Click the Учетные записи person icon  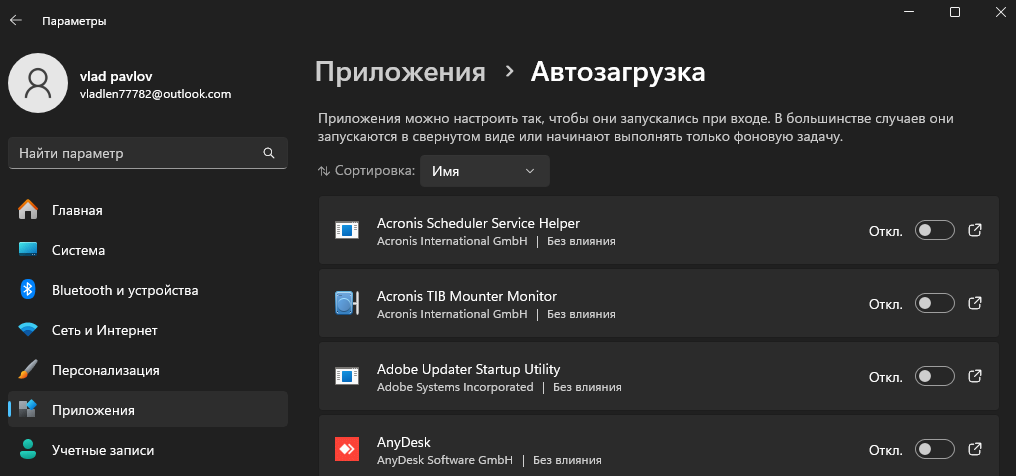click(27, 449)
